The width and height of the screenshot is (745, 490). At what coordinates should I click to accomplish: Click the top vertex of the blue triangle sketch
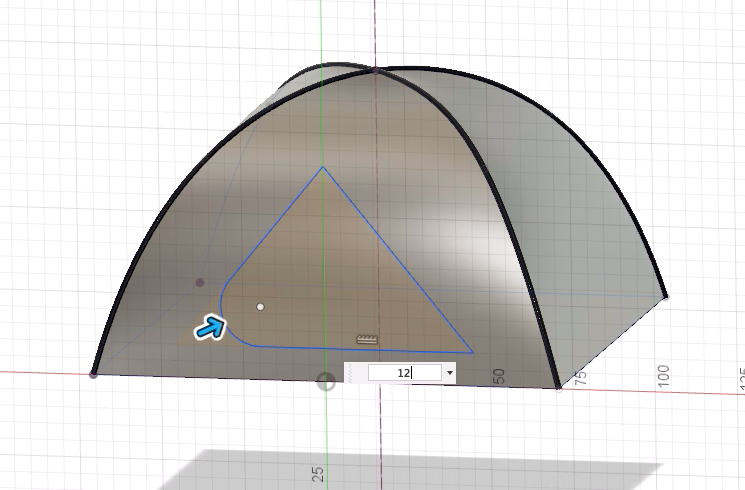[x=323, y=167]
